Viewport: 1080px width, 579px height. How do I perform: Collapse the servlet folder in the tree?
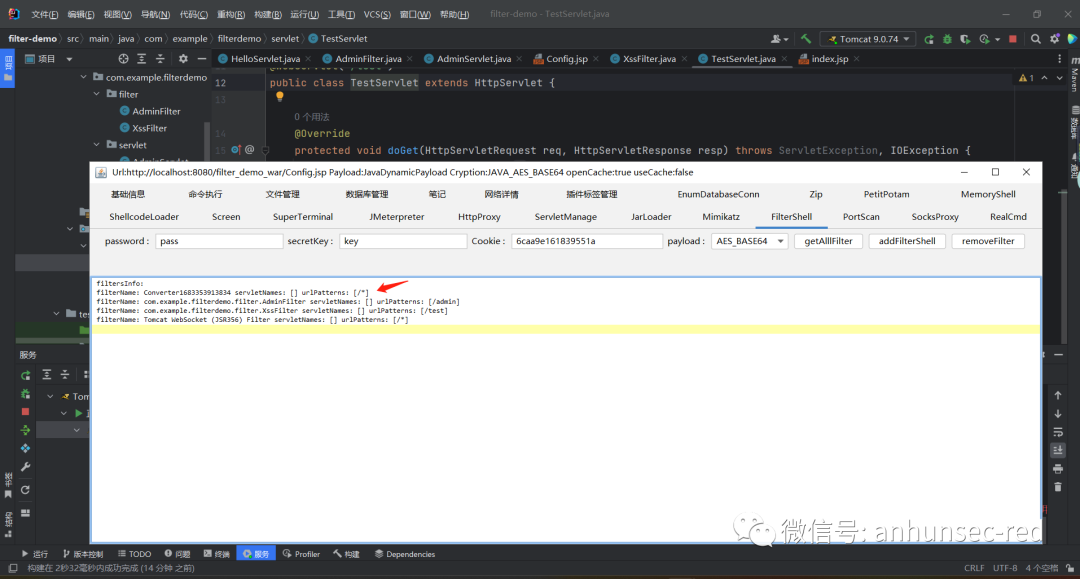pos(96,145)
